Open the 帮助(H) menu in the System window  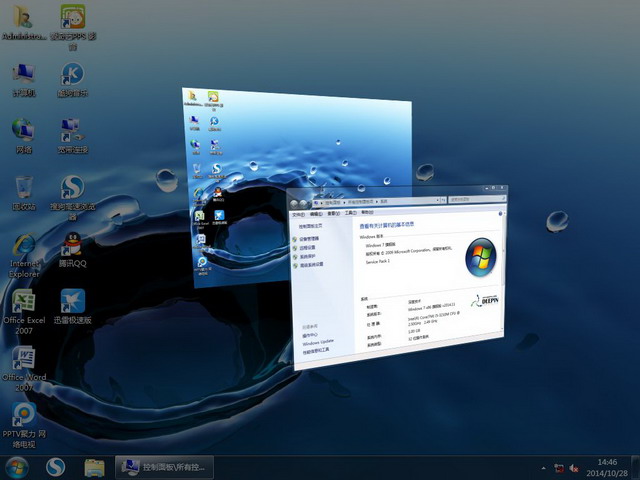point(368,212)
